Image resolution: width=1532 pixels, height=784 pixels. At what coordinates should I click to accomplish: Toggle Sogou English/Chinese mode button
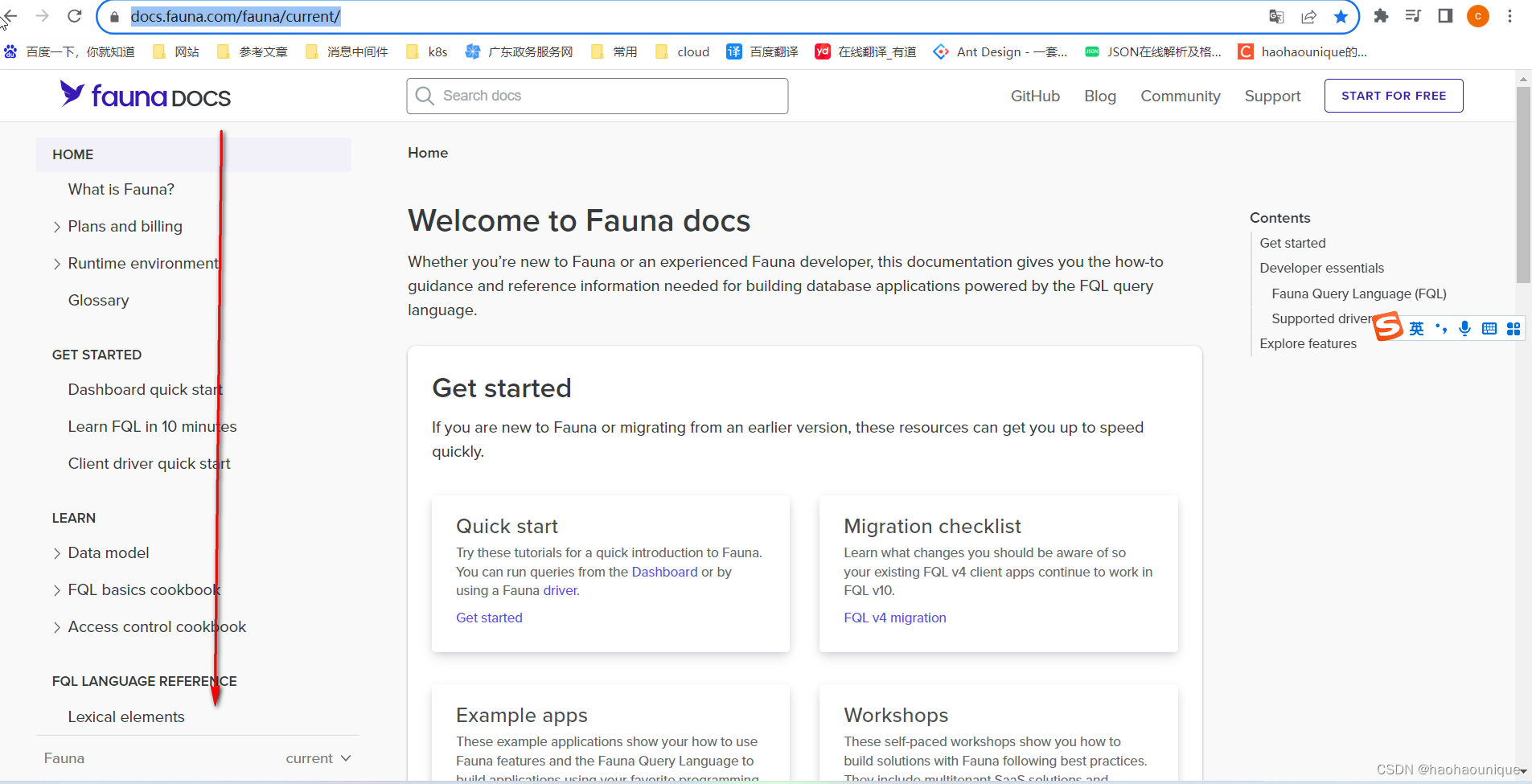pyautogui.click(x=1417, y=328)
